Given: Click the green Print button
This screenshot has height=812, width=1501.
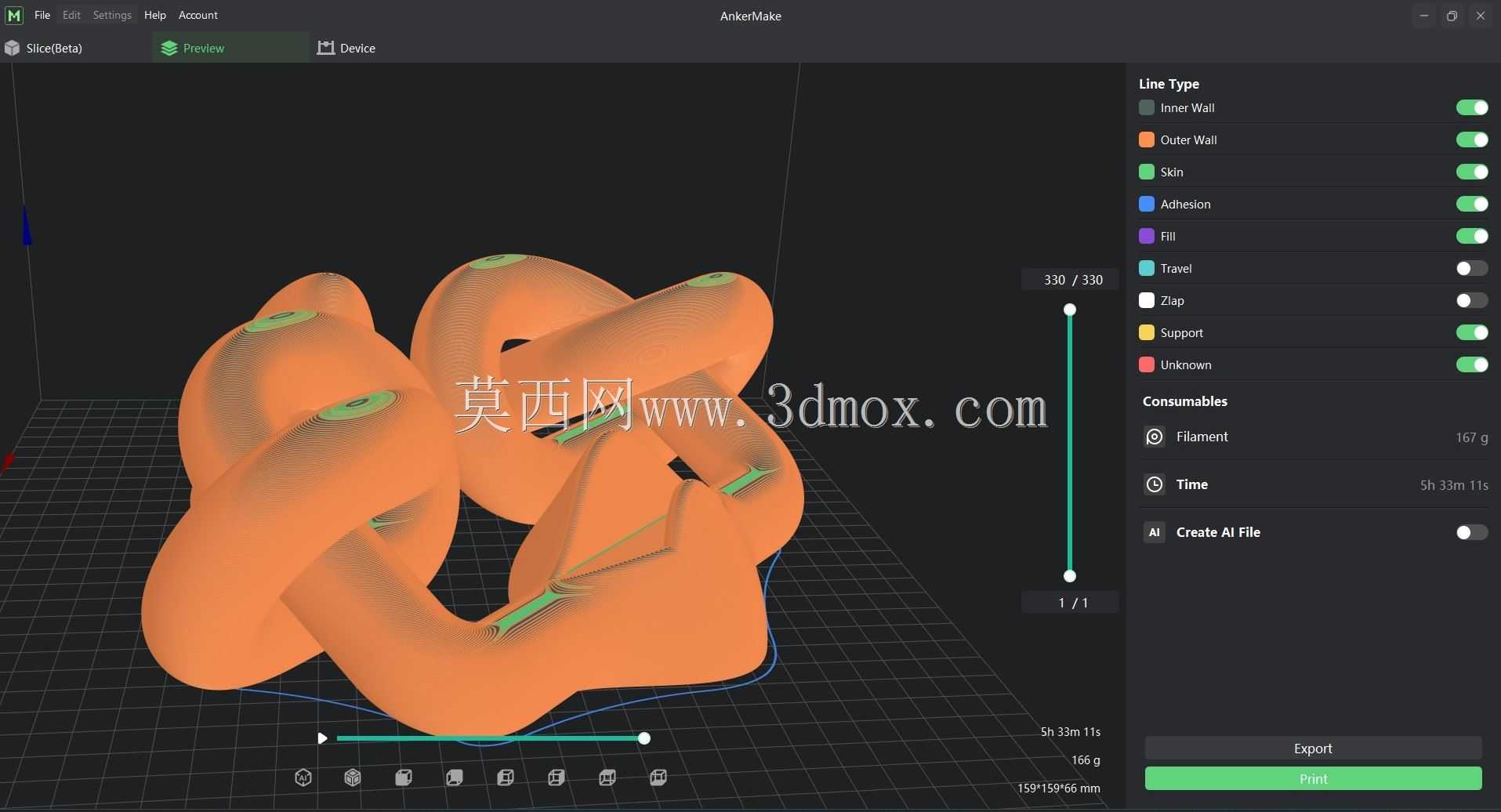Looking at the screenshot, I should pyautogui.click(x=1313, y=778).
